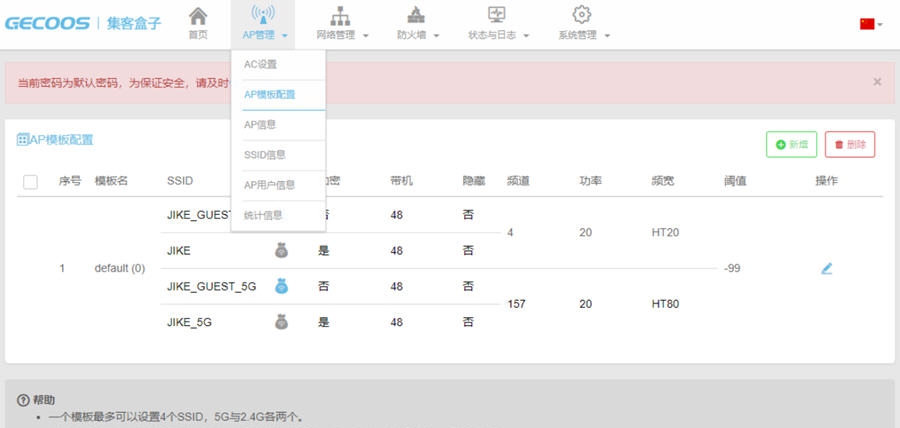Expand the 状态与日志 dropdown arrow
The image size is (900, 428).
click(526, 36)
